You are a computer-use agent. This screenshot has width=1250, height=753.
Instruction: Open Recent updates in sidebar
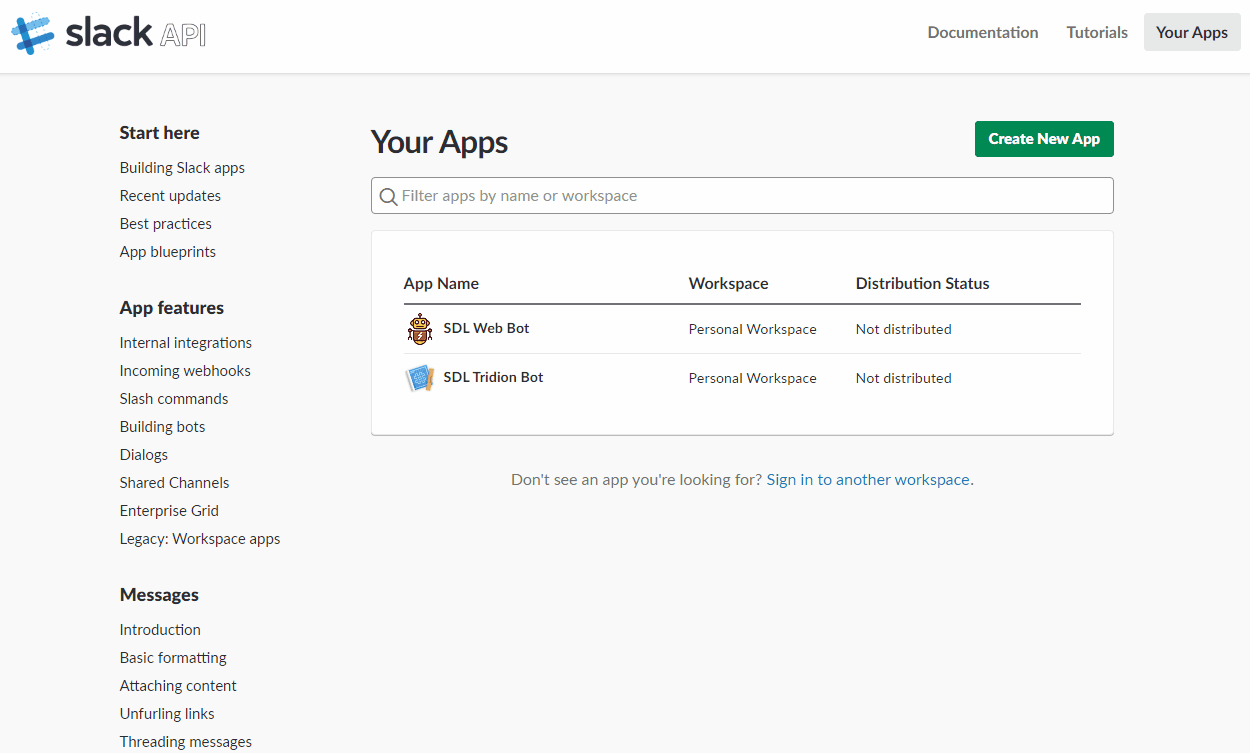coord(170,196)
